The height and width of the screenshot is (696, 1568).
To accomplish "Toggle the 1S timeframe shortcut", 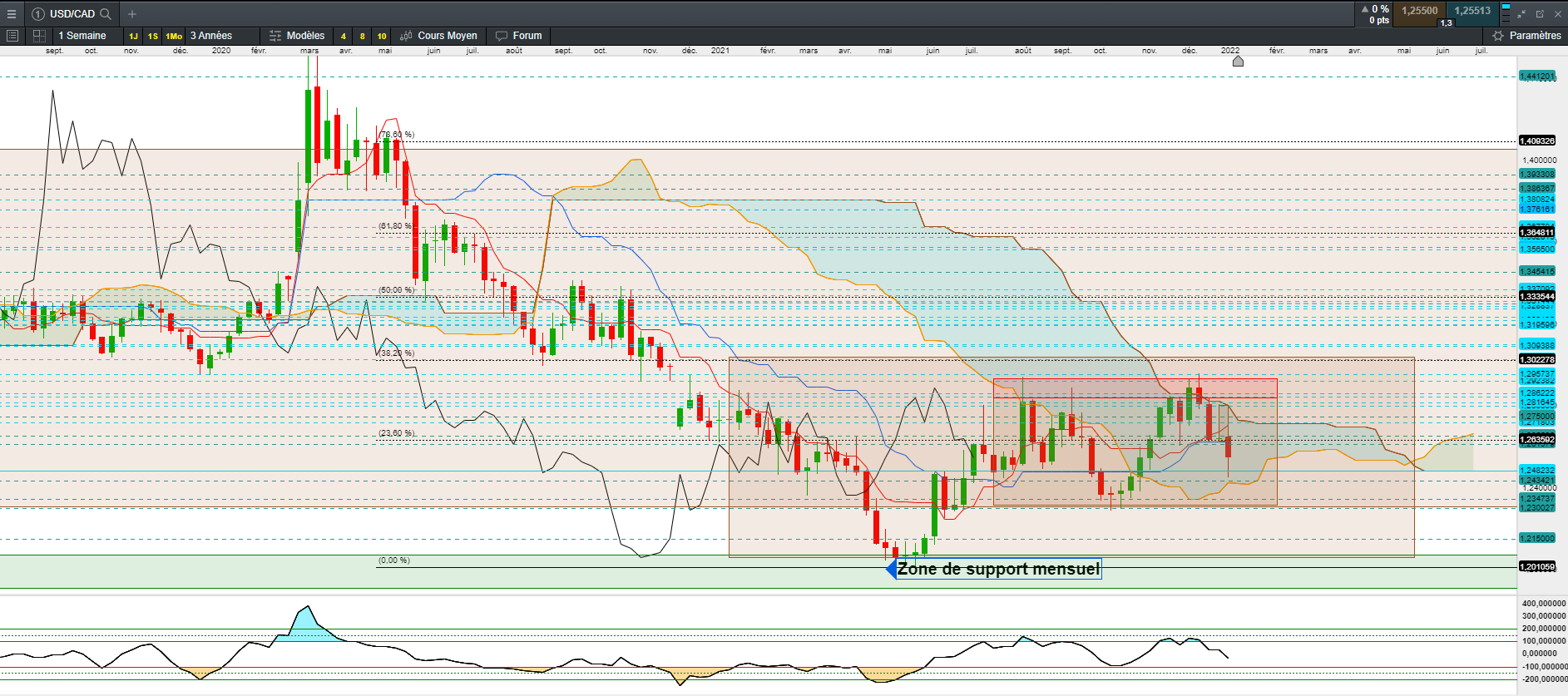I will point(153,36).
